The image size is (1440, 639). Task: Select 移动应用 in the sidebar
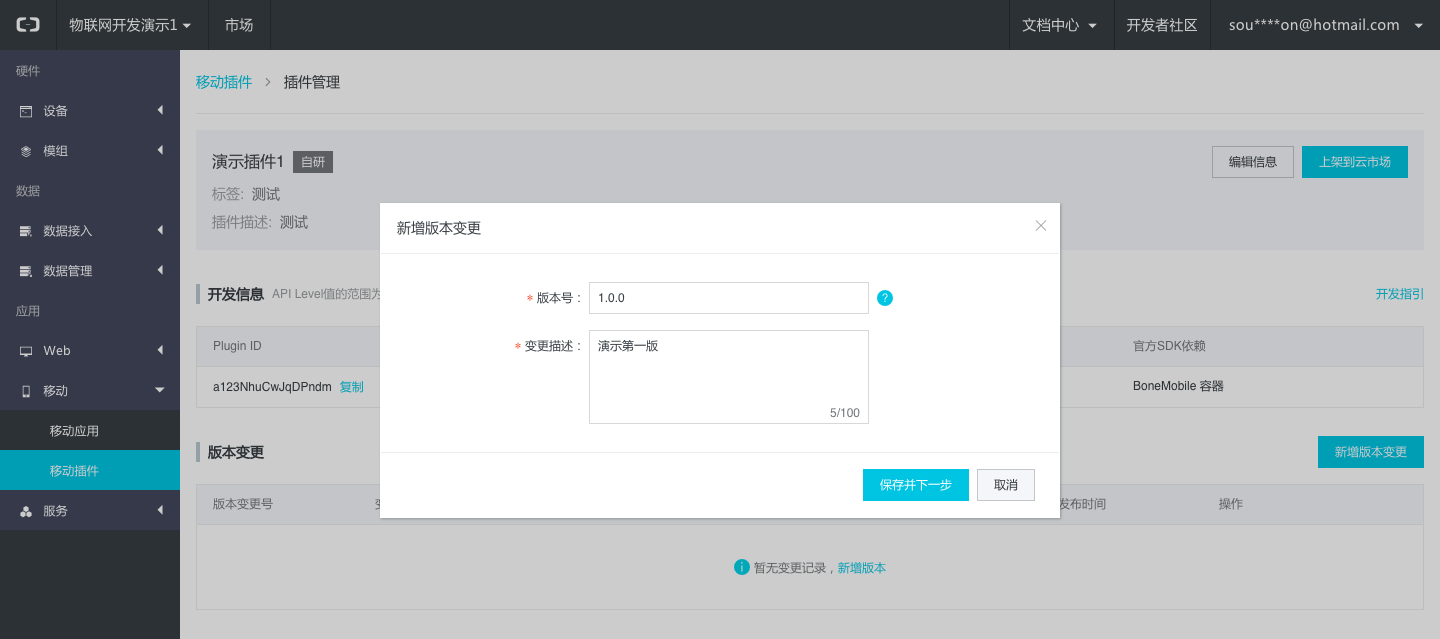[x=74, y=431]
